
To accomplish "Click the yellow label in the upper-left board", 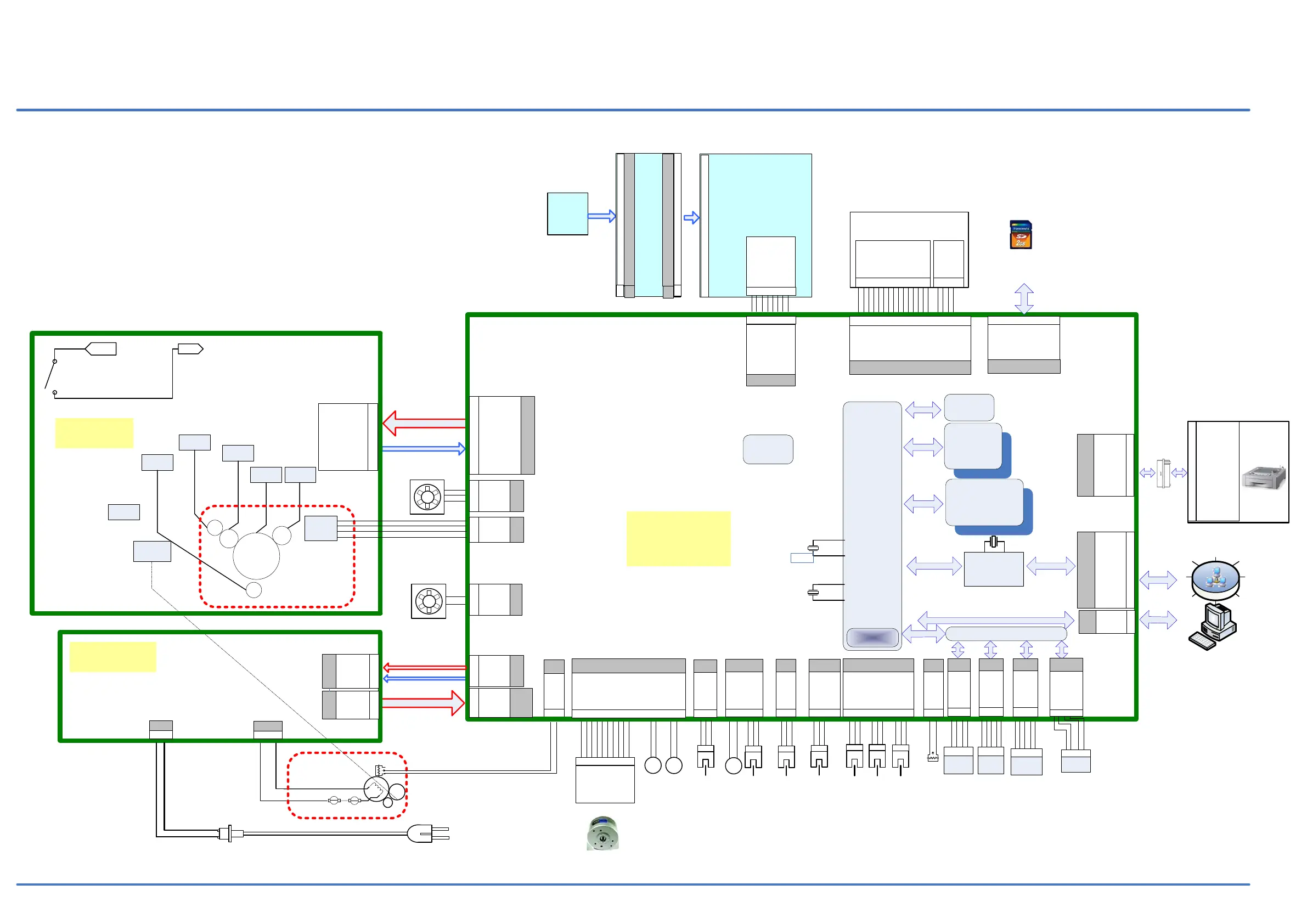I will [94, 433].
